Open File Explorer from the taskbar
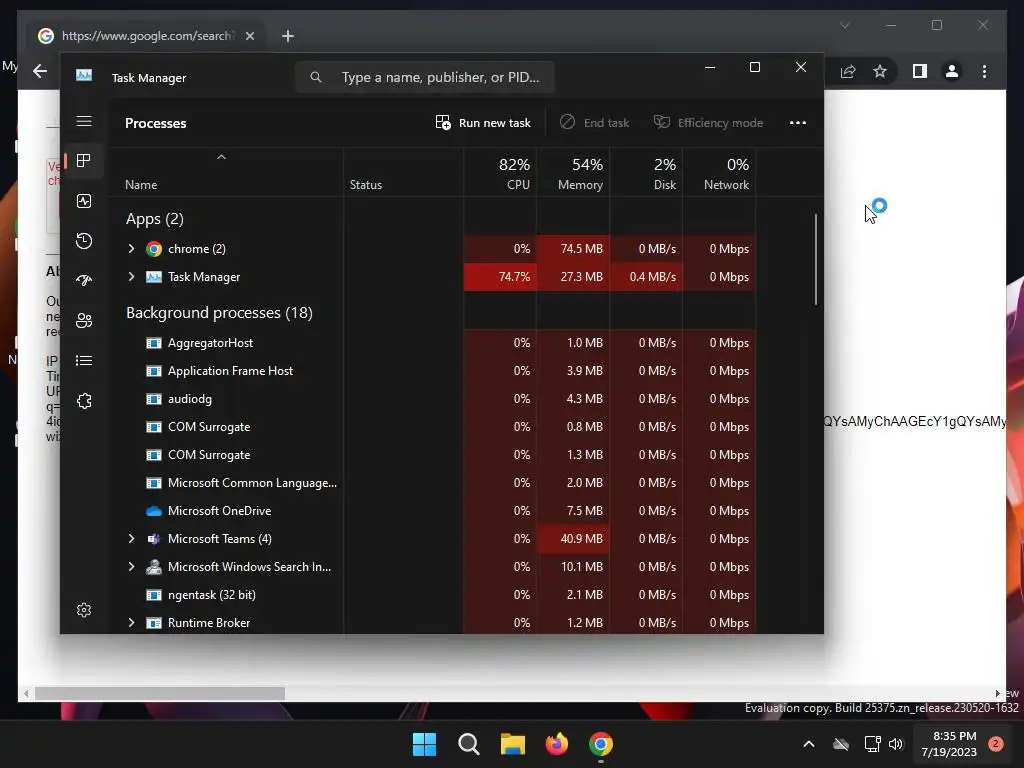This screenshot has height=768, width=1024. [513, 744]
